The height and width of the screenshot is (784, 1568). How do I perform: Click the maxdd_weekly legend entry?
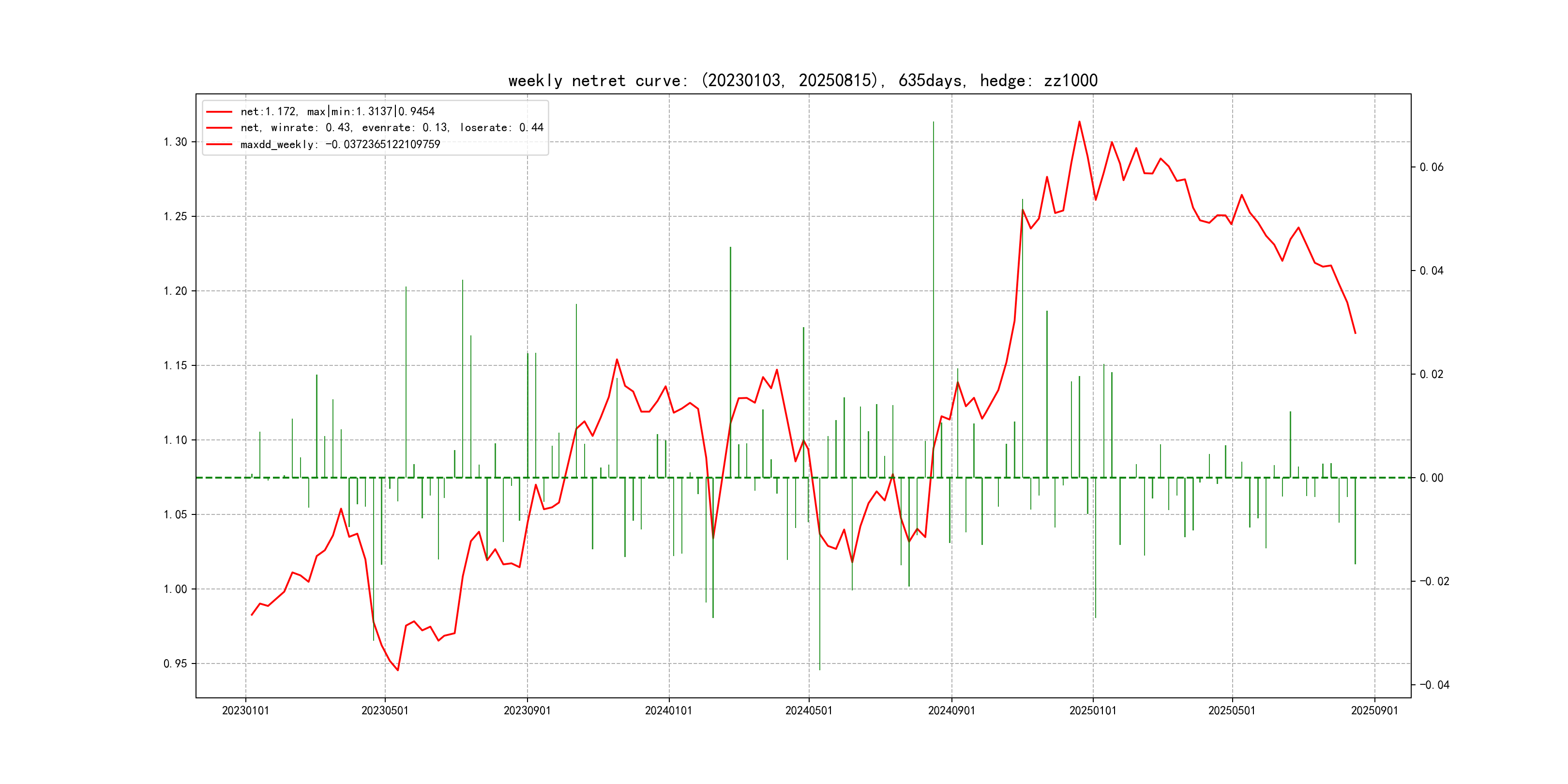point(340,145)
